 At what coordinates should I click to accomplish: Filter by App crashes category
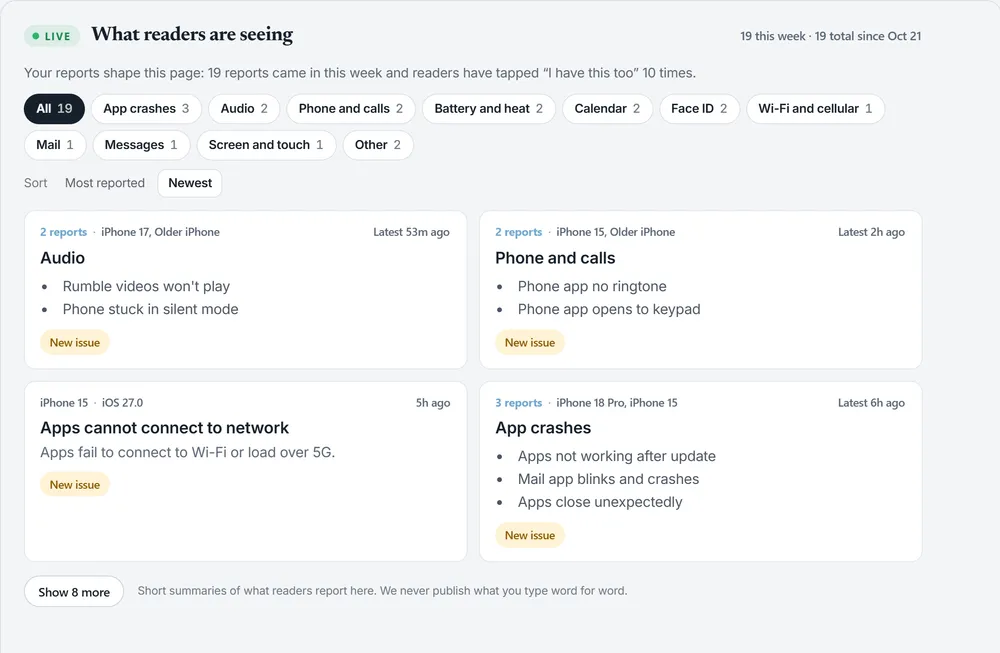[x=146, y=108]
